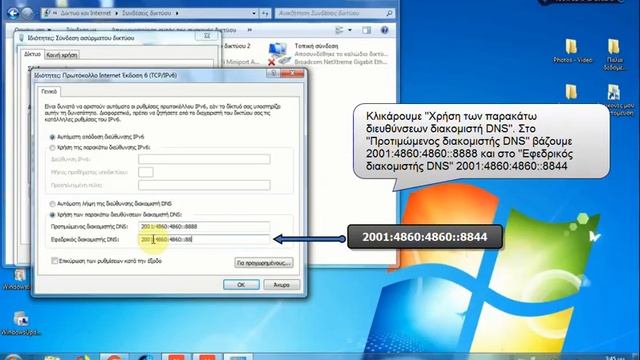
Task: Select the Παλια δεδομ... desktop folder
Action: [x=614, y=55]
